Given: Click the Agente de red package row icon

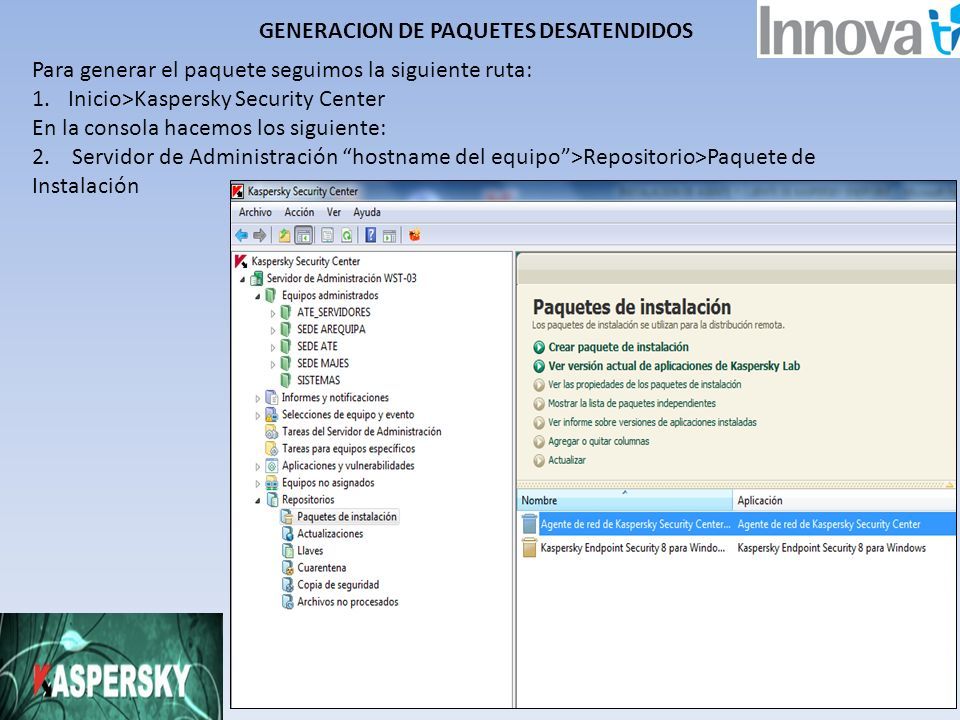Looking at the screenshot, I should pos(529,524).
